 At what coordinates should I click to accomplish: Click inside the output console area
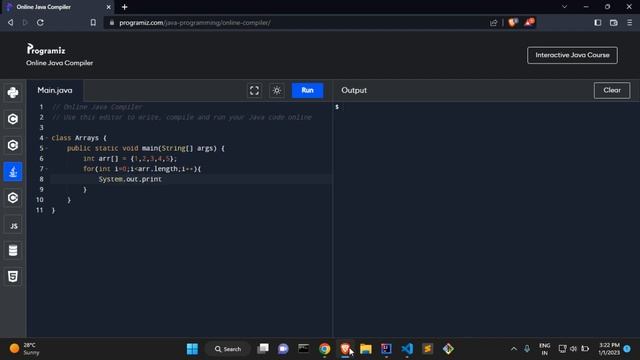[486, 220]
